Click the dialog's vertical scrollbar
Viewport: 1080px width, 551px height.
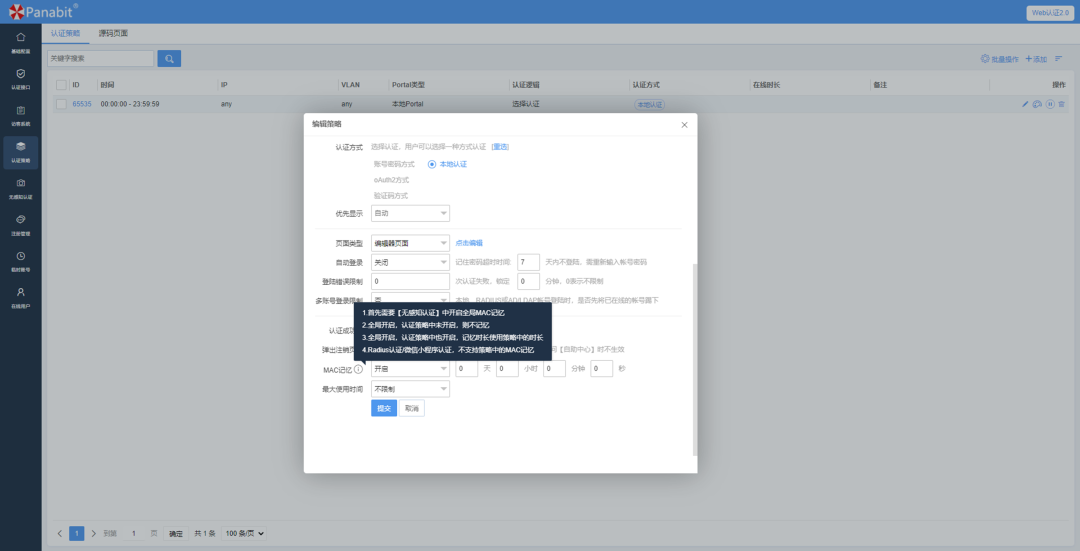(695, 358)
